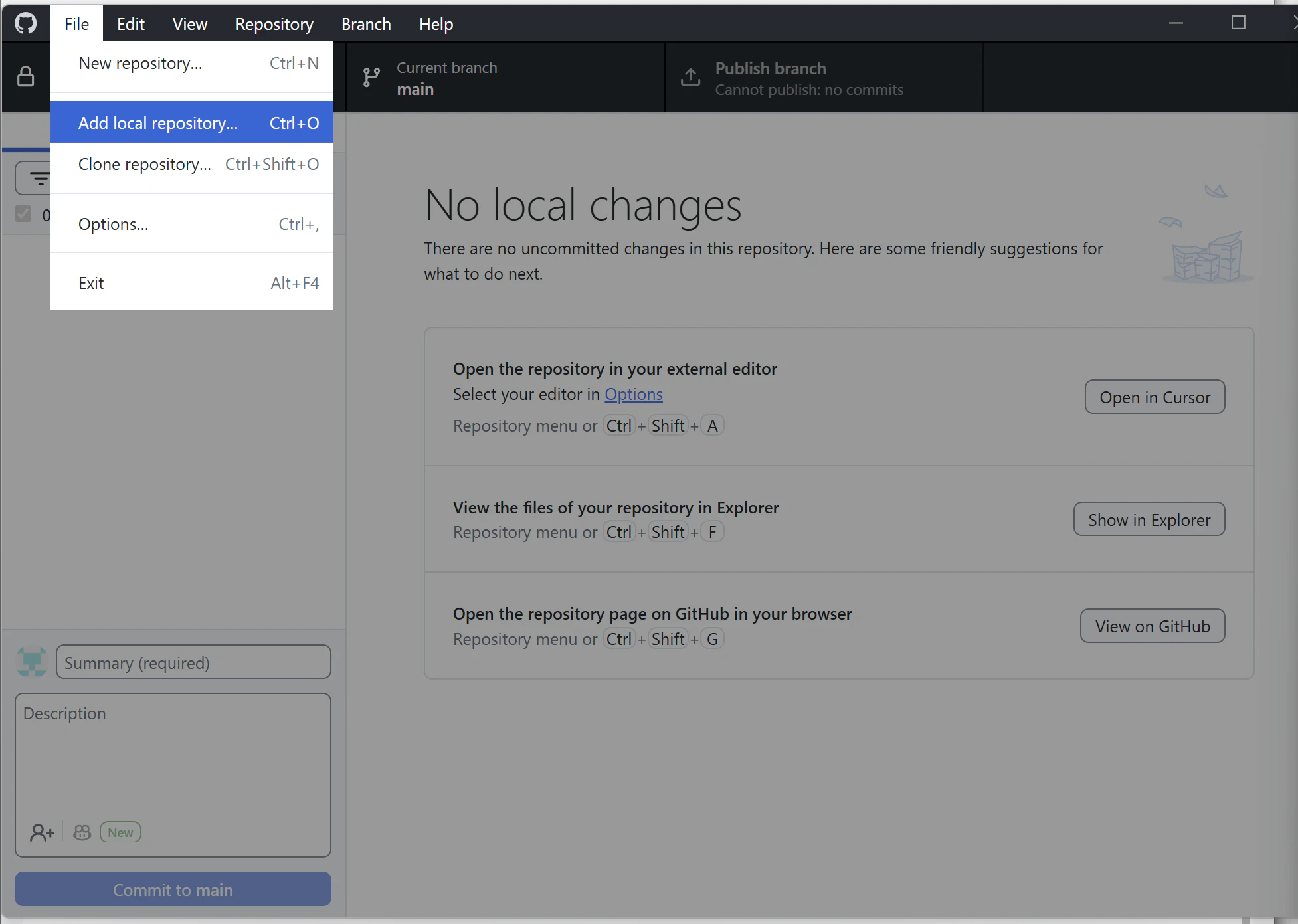This screenshot has width=1298, height=924.
Task: Toggle the select all changed files checkbox
Action: point(23,214)
